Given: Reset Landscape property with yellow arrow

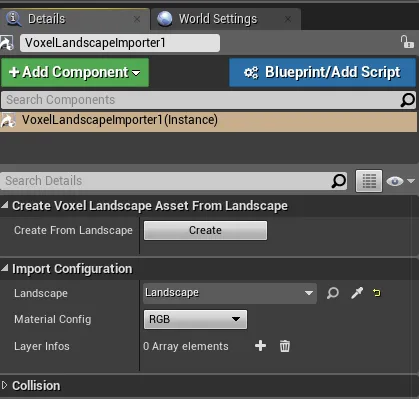Looking at the screenshot, I should (377, 293).
